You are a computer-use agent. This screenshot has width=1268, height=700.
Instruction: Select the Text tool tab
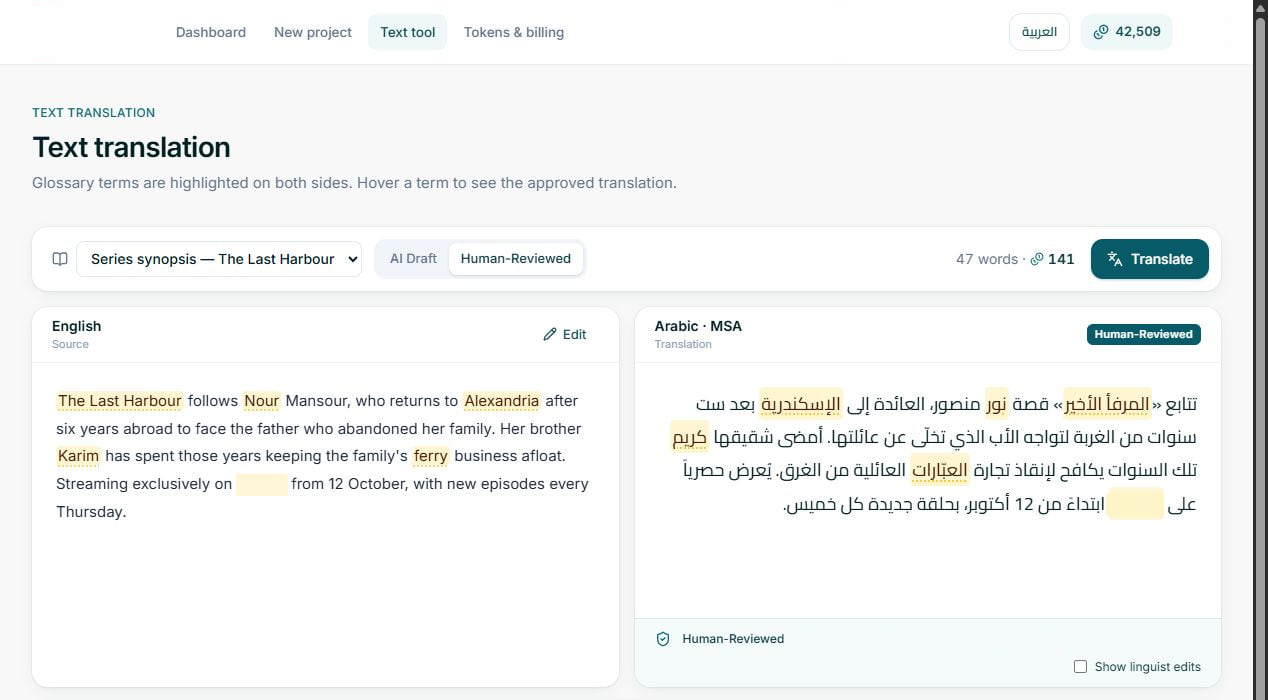click(x=408, y=32)
